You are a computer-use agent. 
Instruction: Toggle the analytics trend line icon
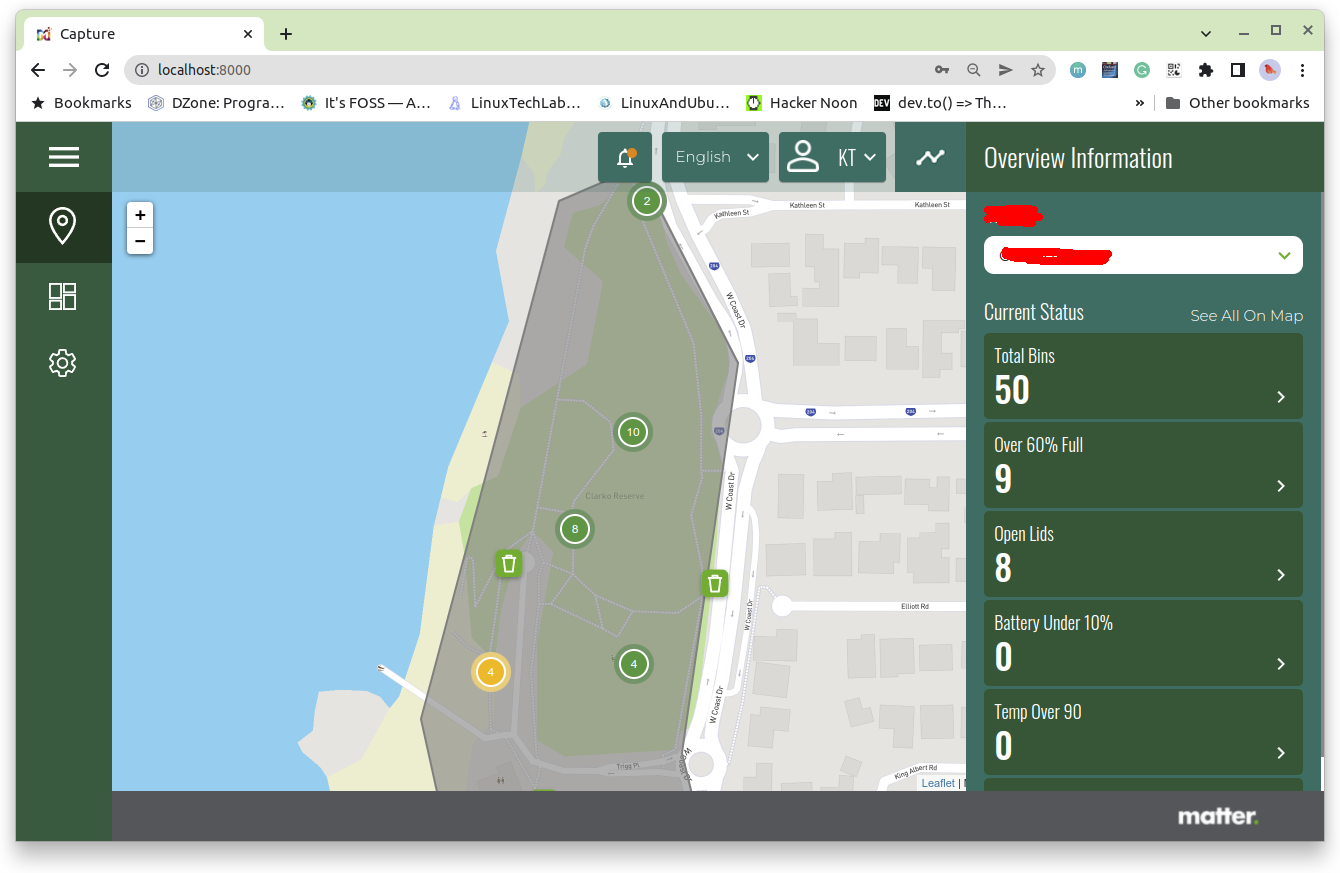[x=930, y=157]
